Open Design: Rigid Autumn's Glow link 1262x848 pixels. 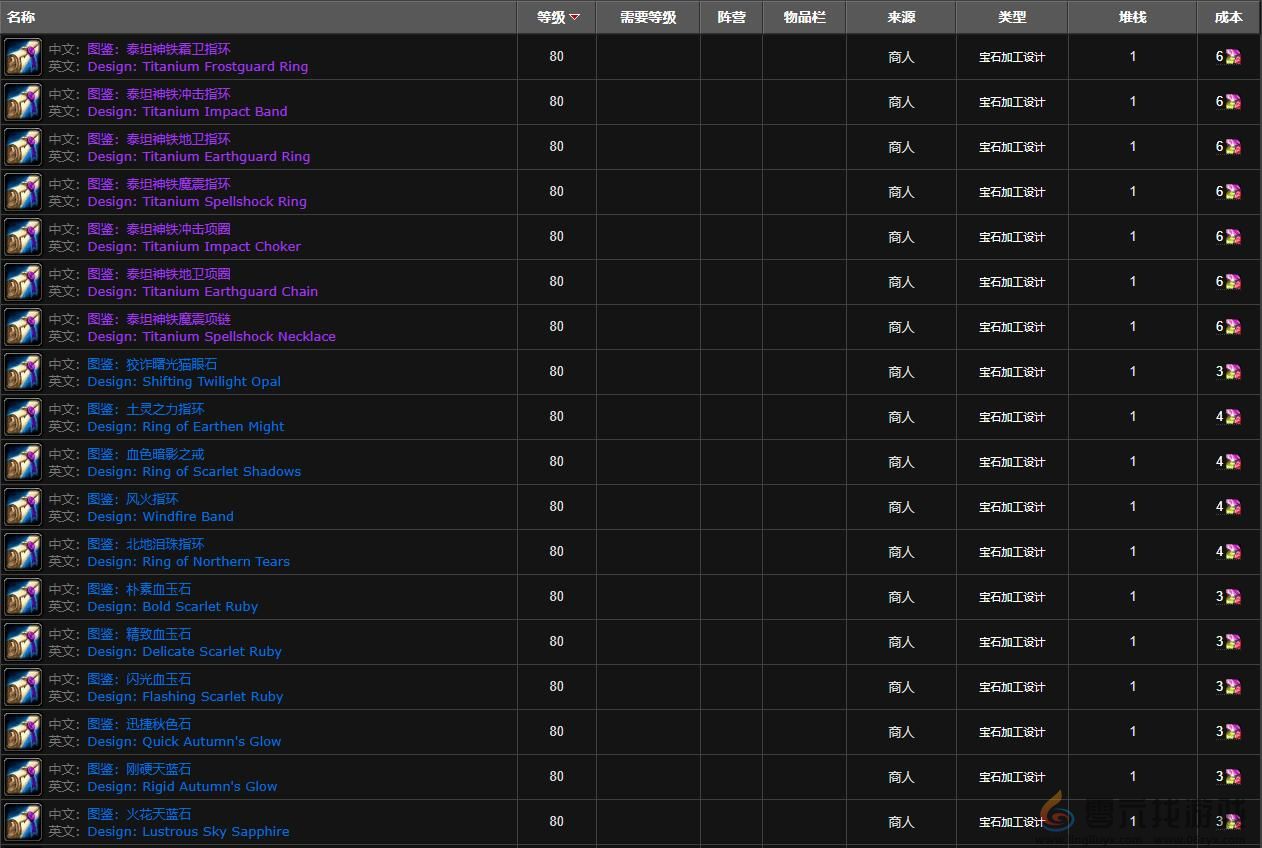click(x=182, y=787)
